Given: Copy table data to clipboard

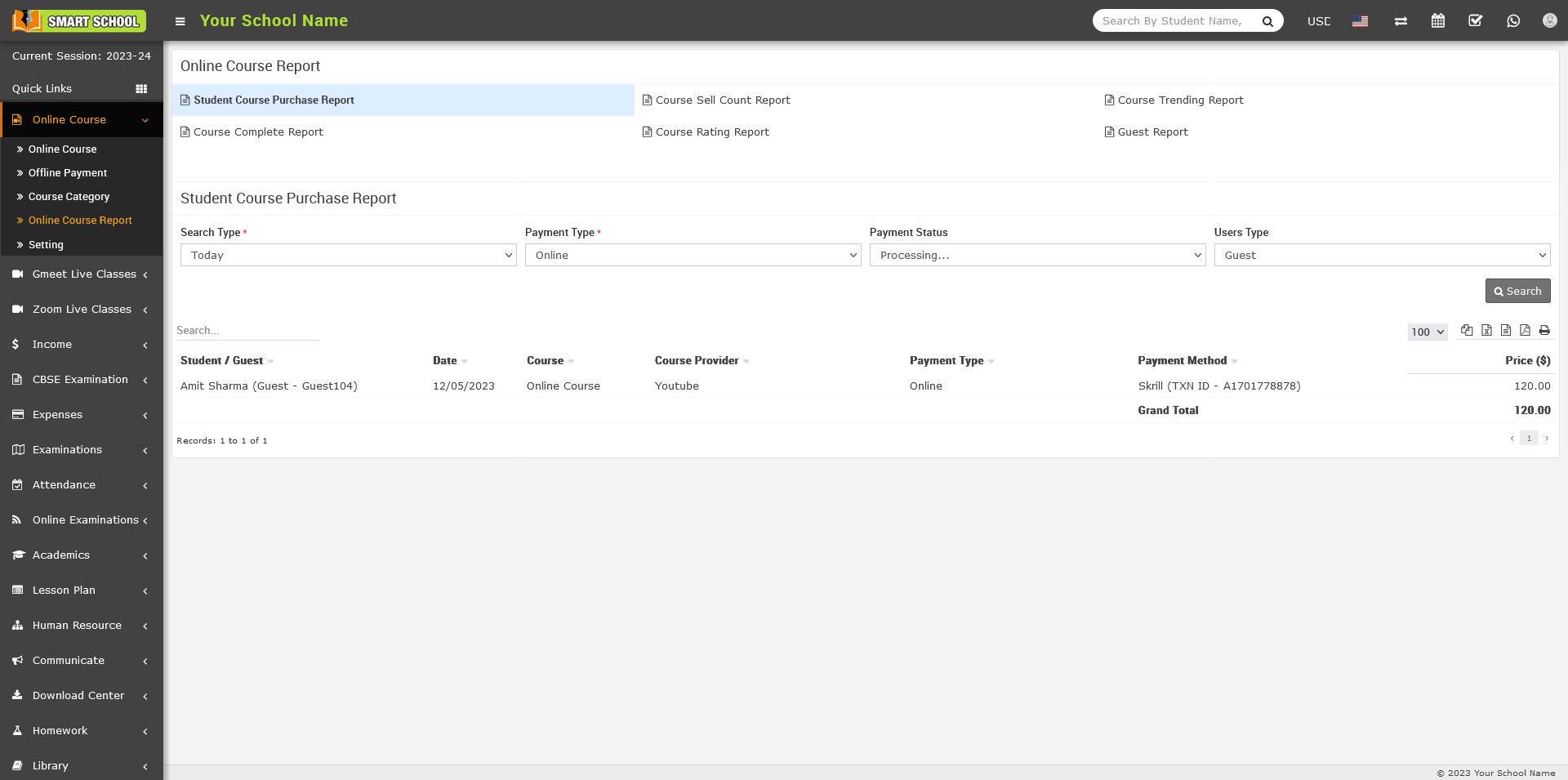Looking at the screenshot, I should (1467, 331).
